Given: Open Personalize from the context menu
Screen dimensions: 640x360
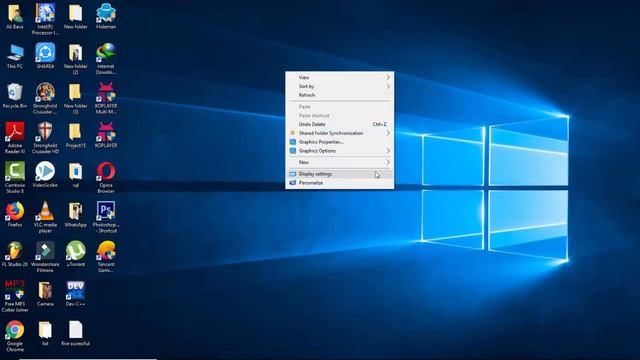Looking at the screenshot, I should (x=340, y=183).
